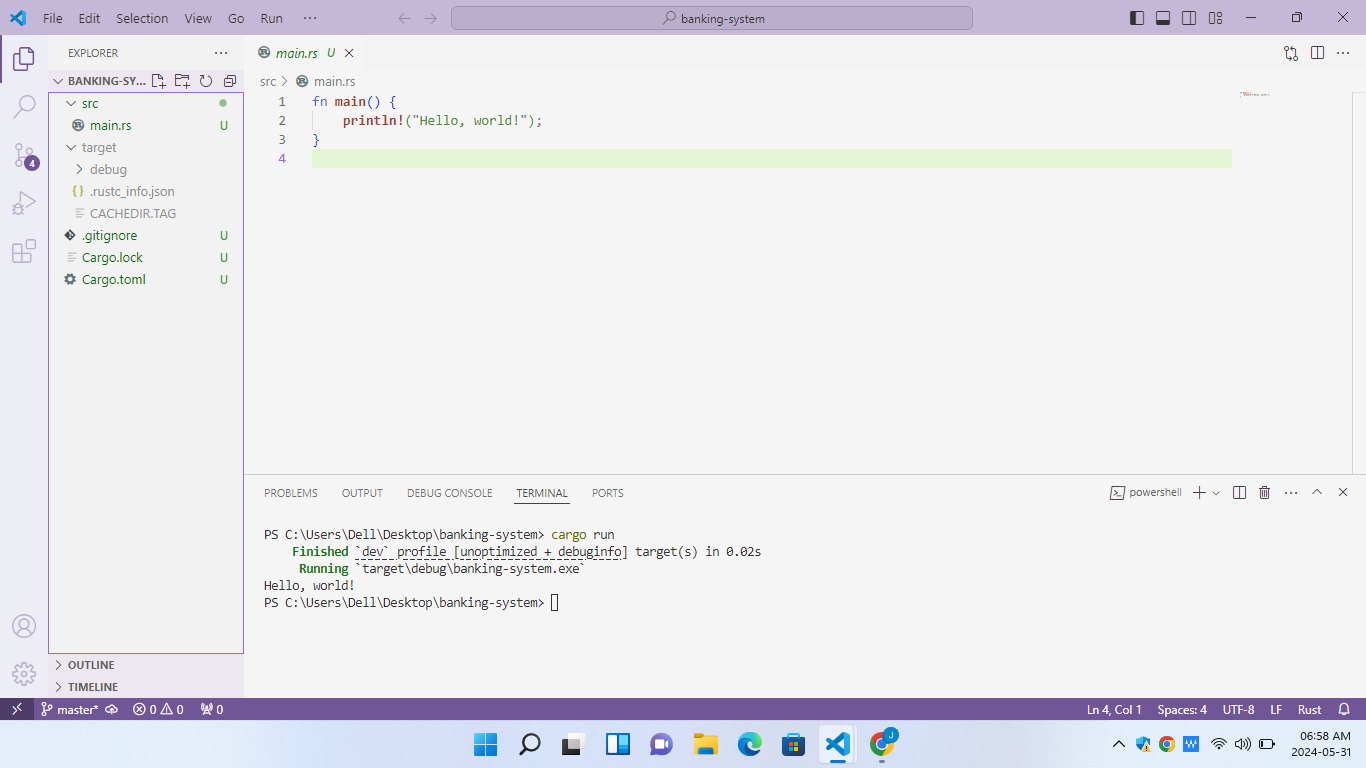Kill terminal using the trash icon
The image size is (1366, 768).
pyautogui.click(x=1264, y=493)
